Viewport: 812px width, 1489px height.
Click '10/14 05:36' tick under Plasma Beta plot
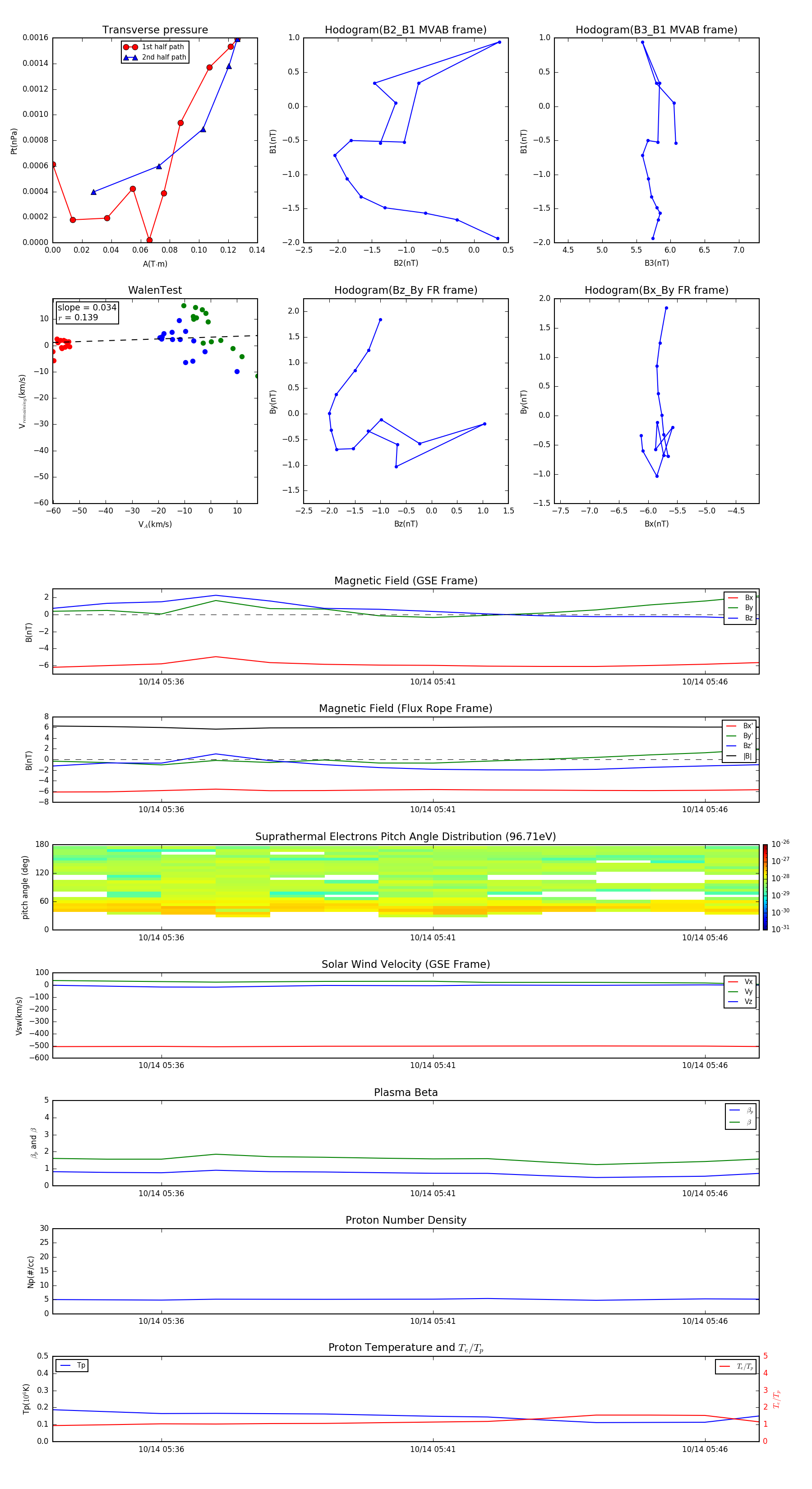[x=161, y=1193]
